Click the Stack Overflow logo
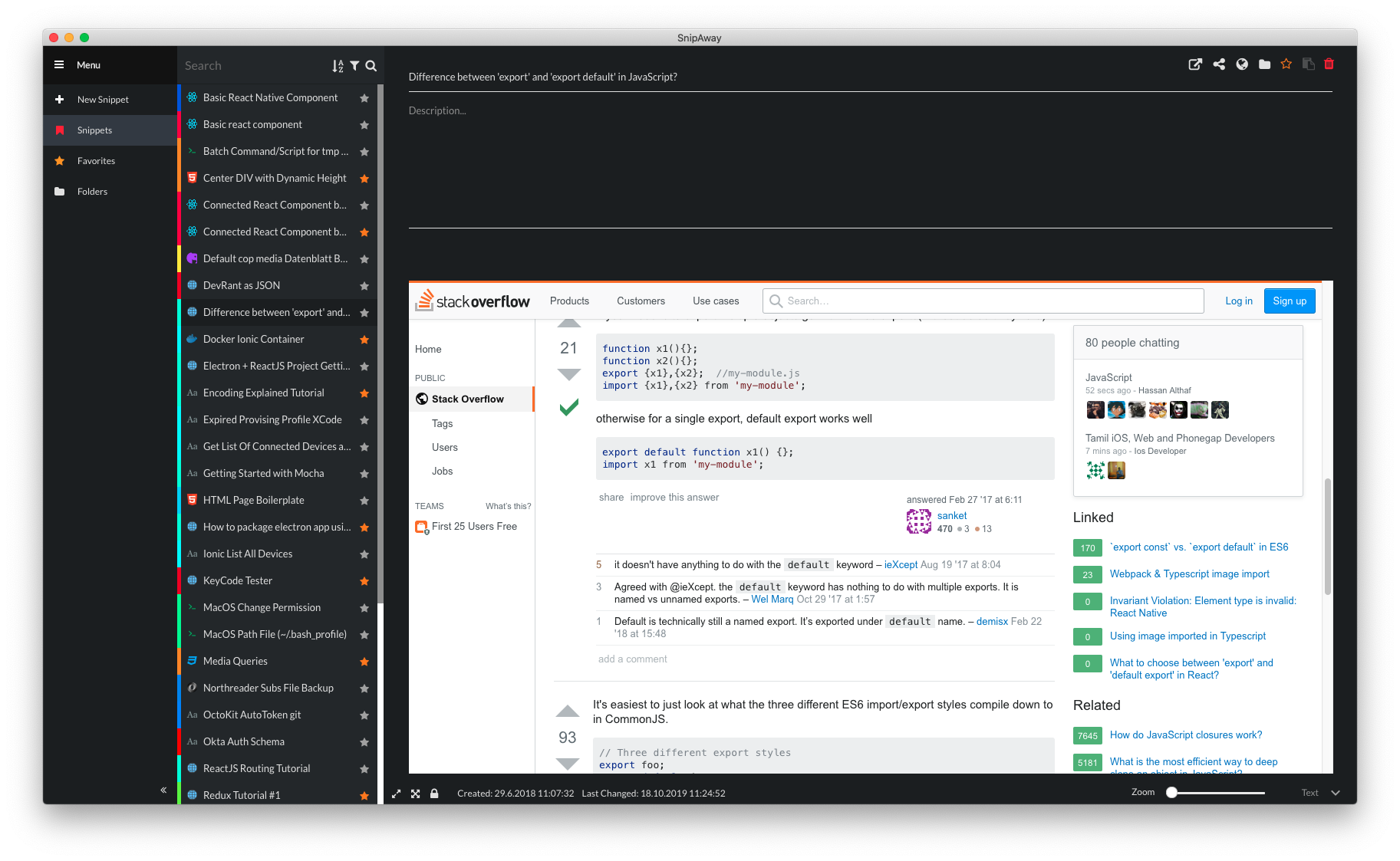Viewport: 1400px width, 861px height. pos(473,301)
